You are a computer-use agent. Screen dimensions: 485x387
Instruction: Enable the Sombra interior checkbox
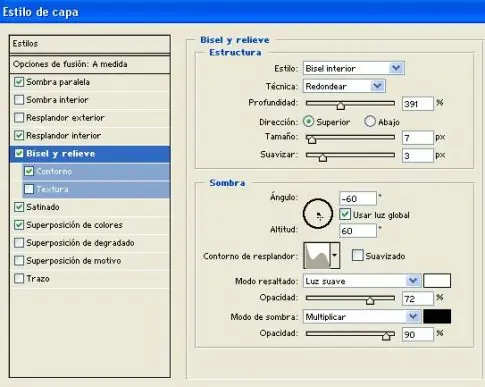(x=19, y=100)
